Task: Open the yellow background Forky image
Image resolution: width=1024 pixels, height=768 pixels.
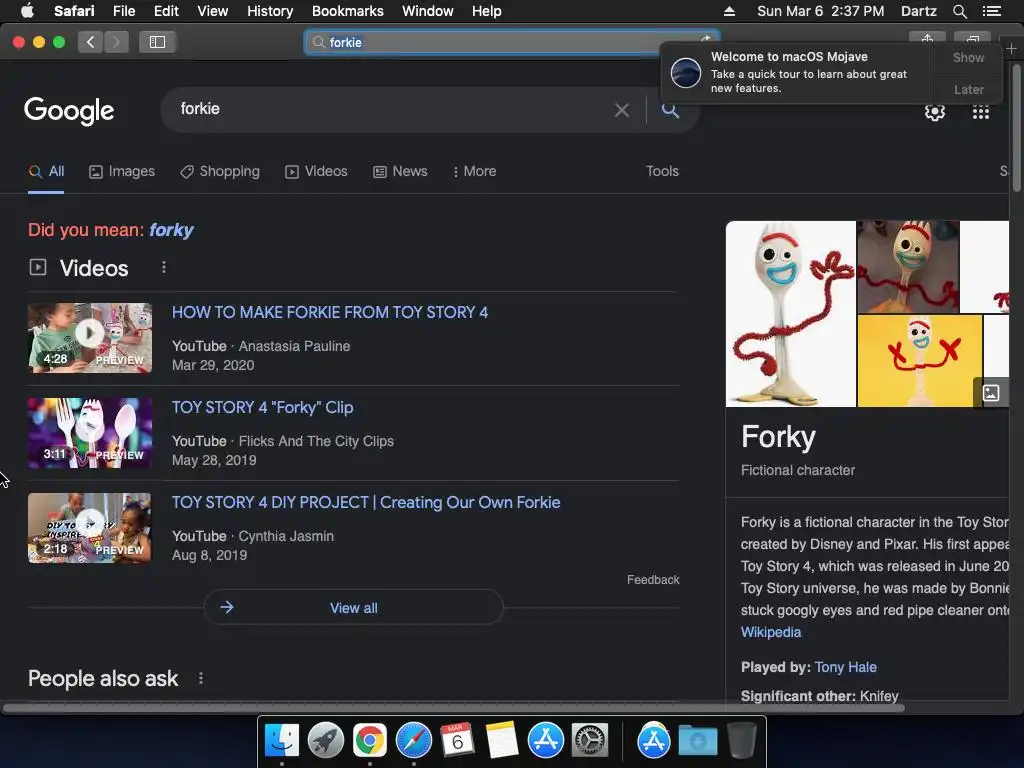Action: tap(920, 360)
